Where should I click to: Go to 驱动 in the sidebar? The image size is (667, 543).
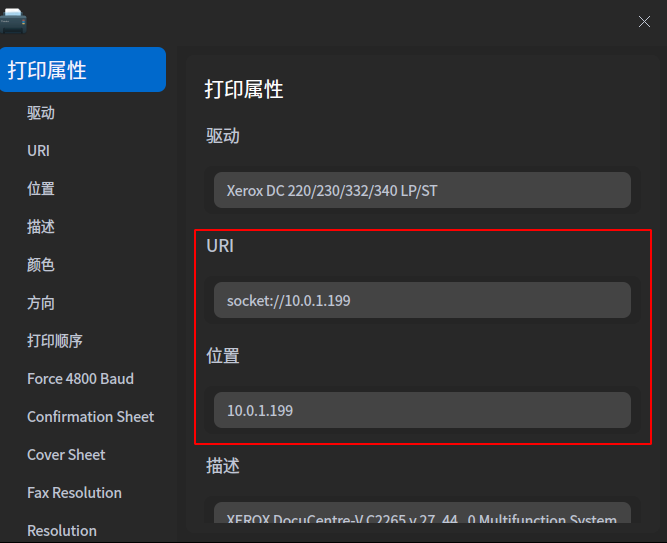point(41,113)
